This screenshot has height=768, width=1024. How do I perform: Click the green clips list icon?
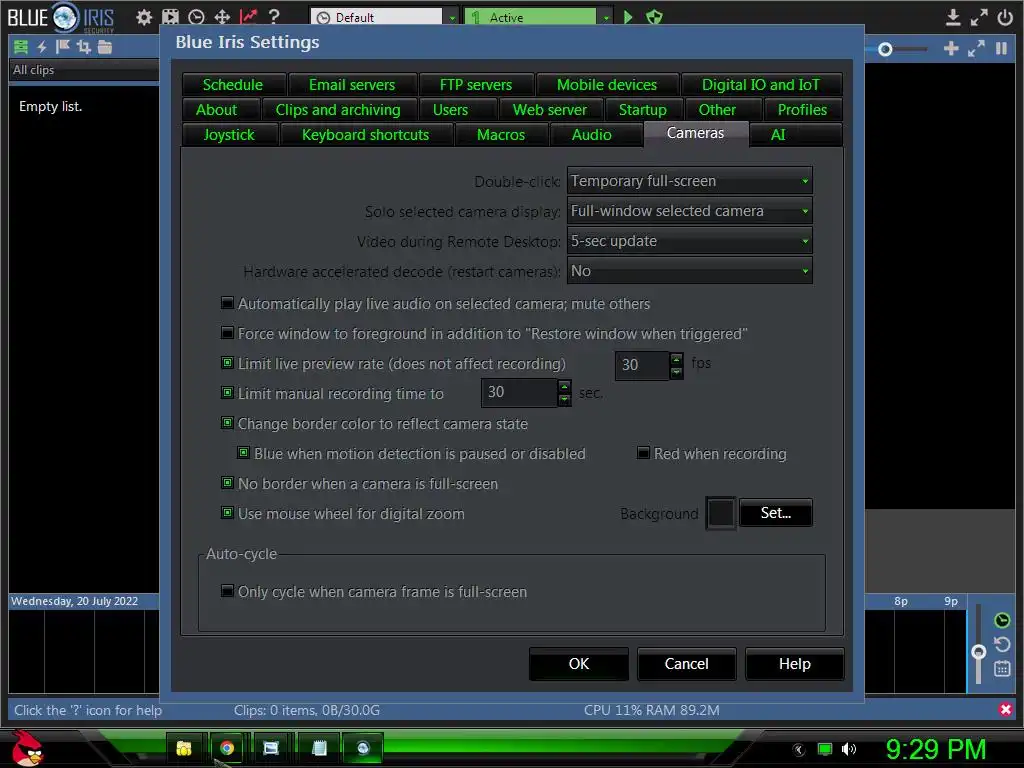click(21, 46)
